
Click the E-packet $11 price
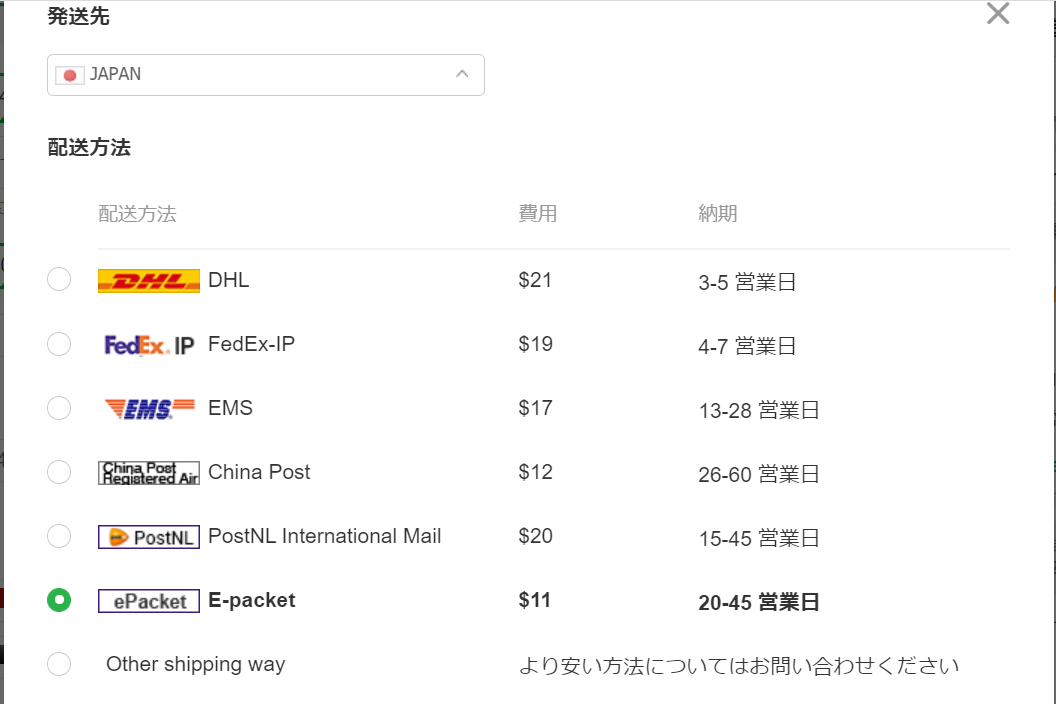point(535,600)
